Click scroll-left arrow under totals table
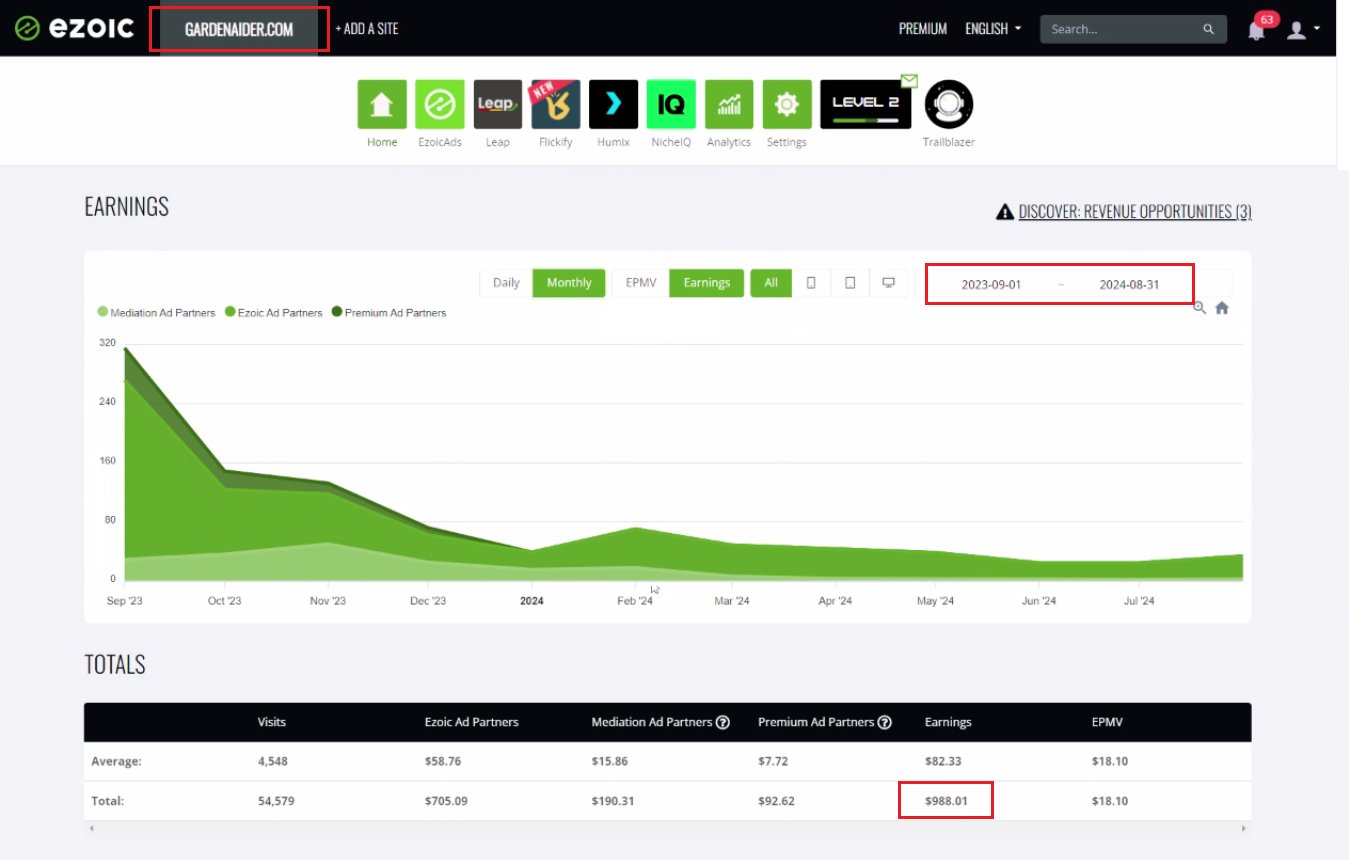 point(91,828)
